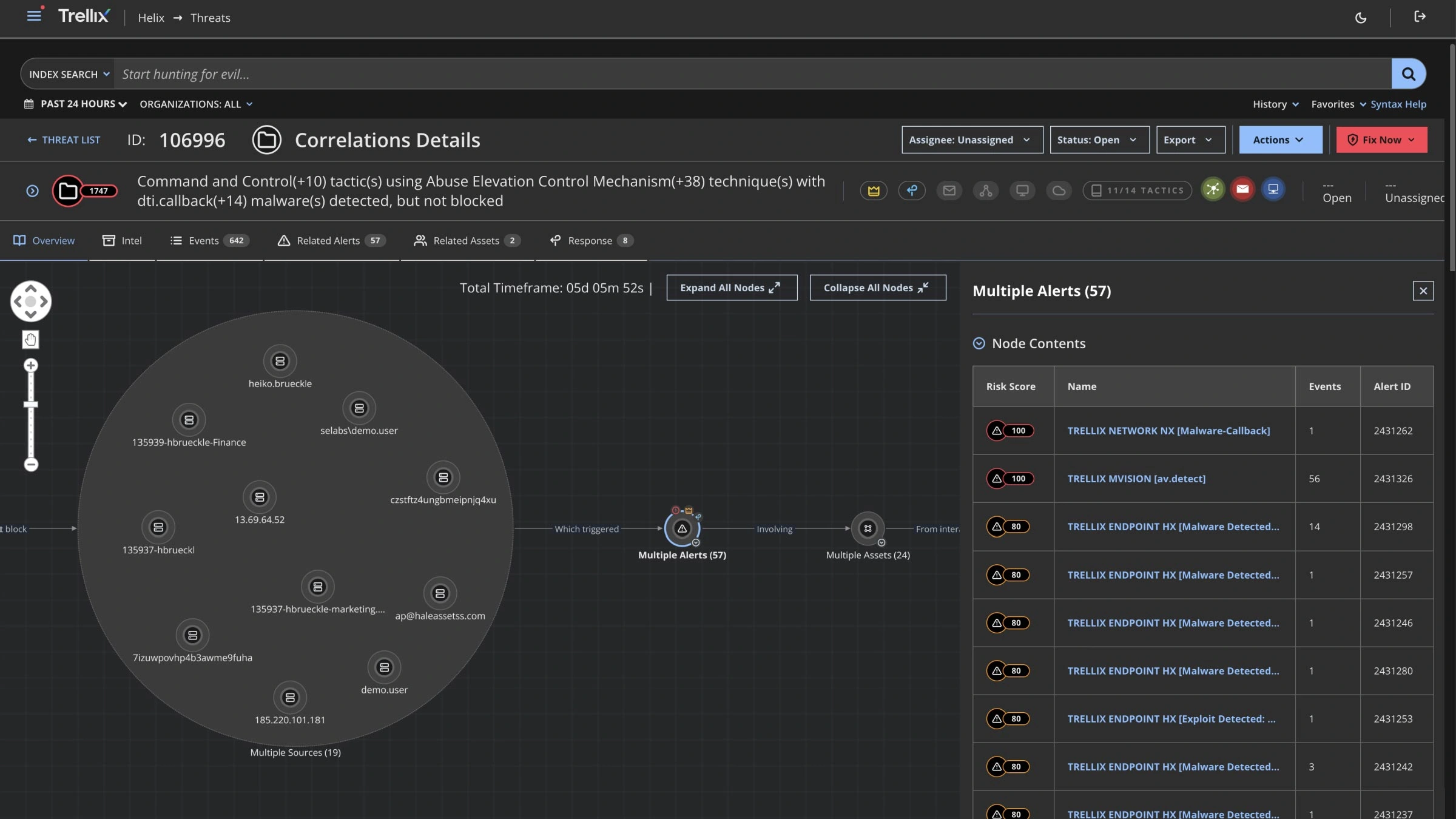Click the red email source icon
The image size is (1456, 819).
click(1242, 189)
